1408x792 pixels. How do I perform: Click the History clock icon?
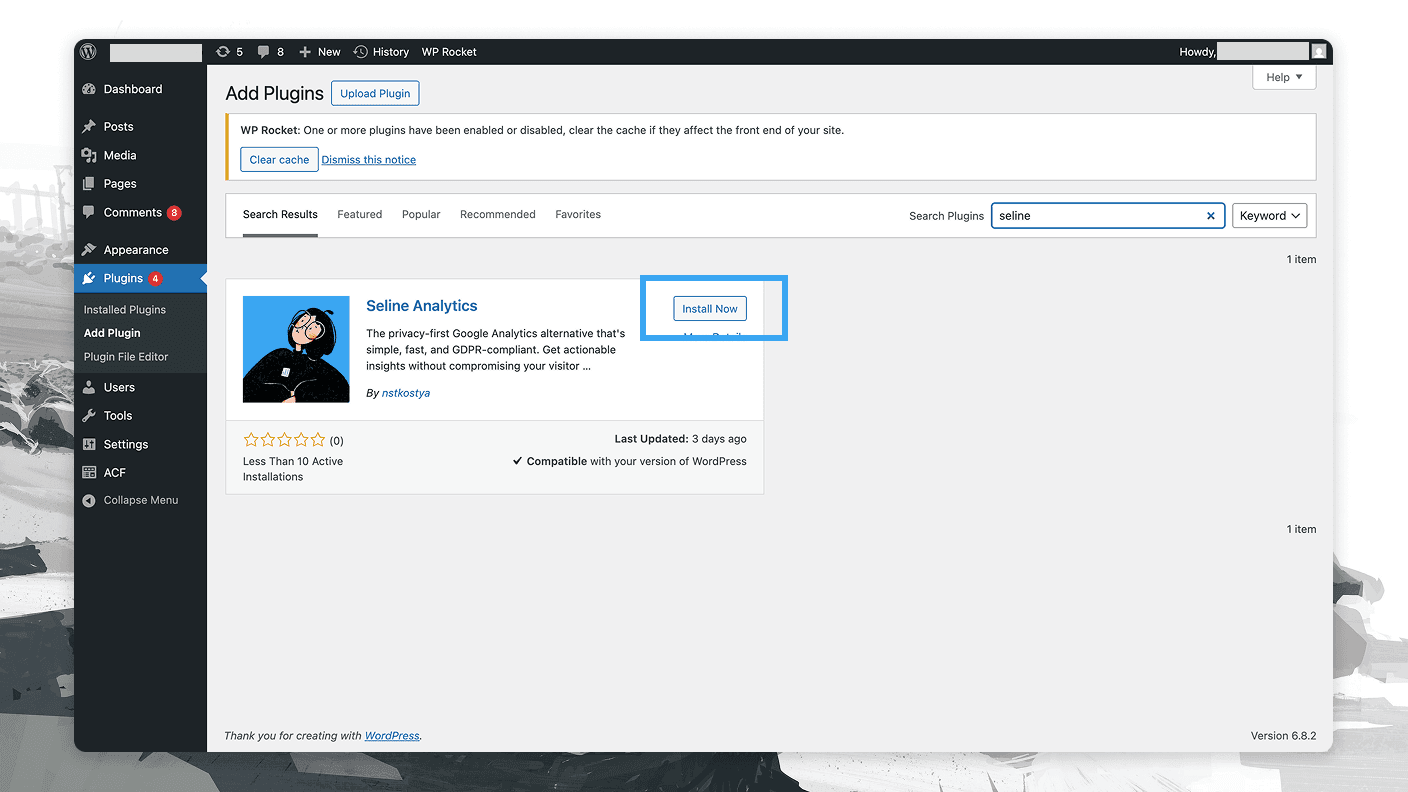(361, 52)
